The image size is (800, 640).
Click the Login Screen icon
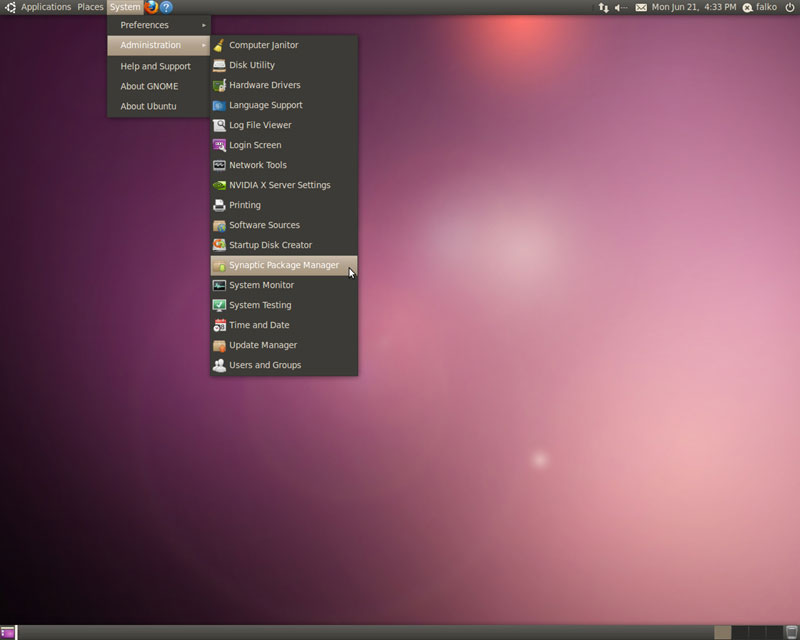219,145
